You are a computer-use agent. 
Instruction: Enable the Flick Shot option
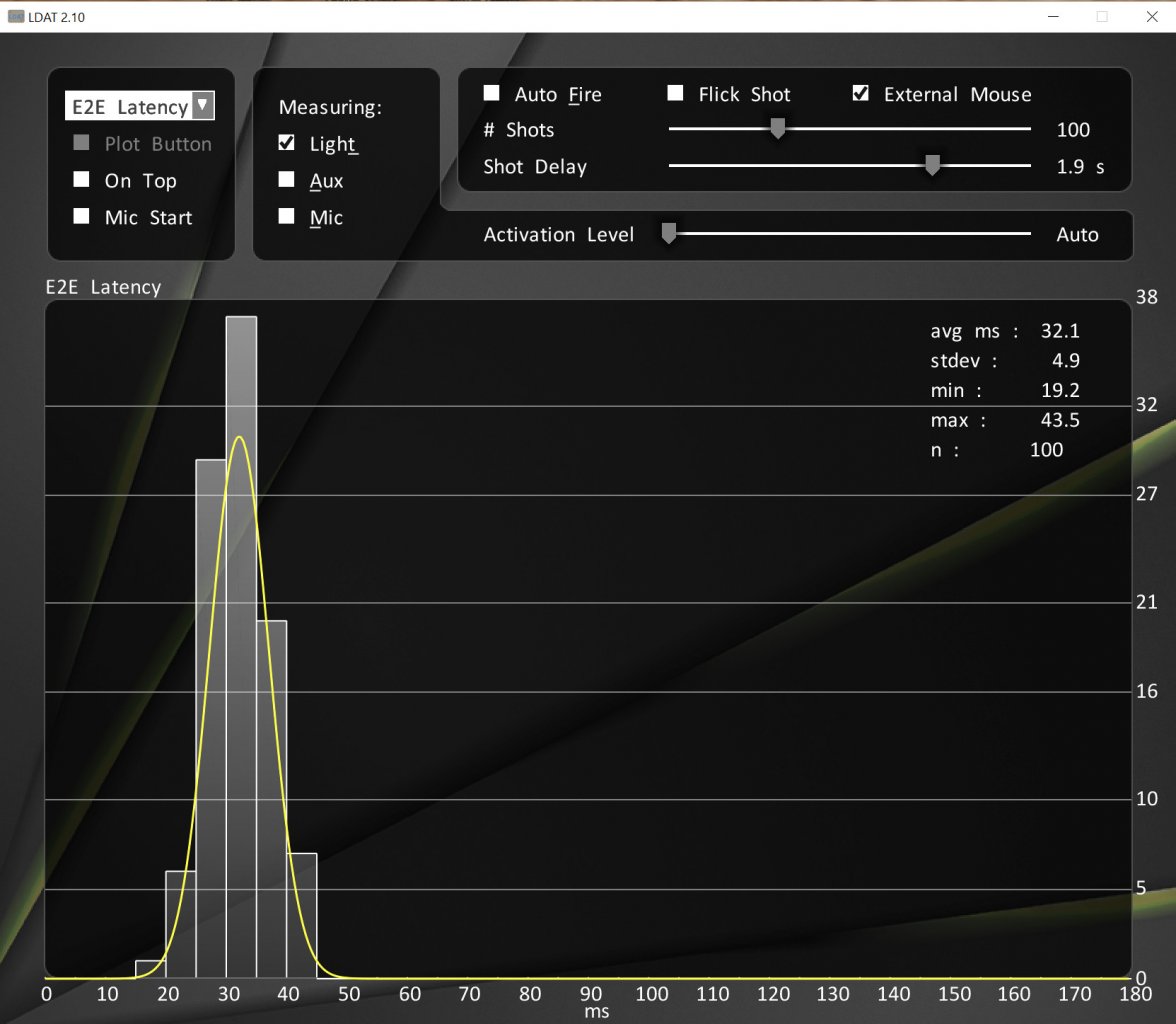coord(675,92)
